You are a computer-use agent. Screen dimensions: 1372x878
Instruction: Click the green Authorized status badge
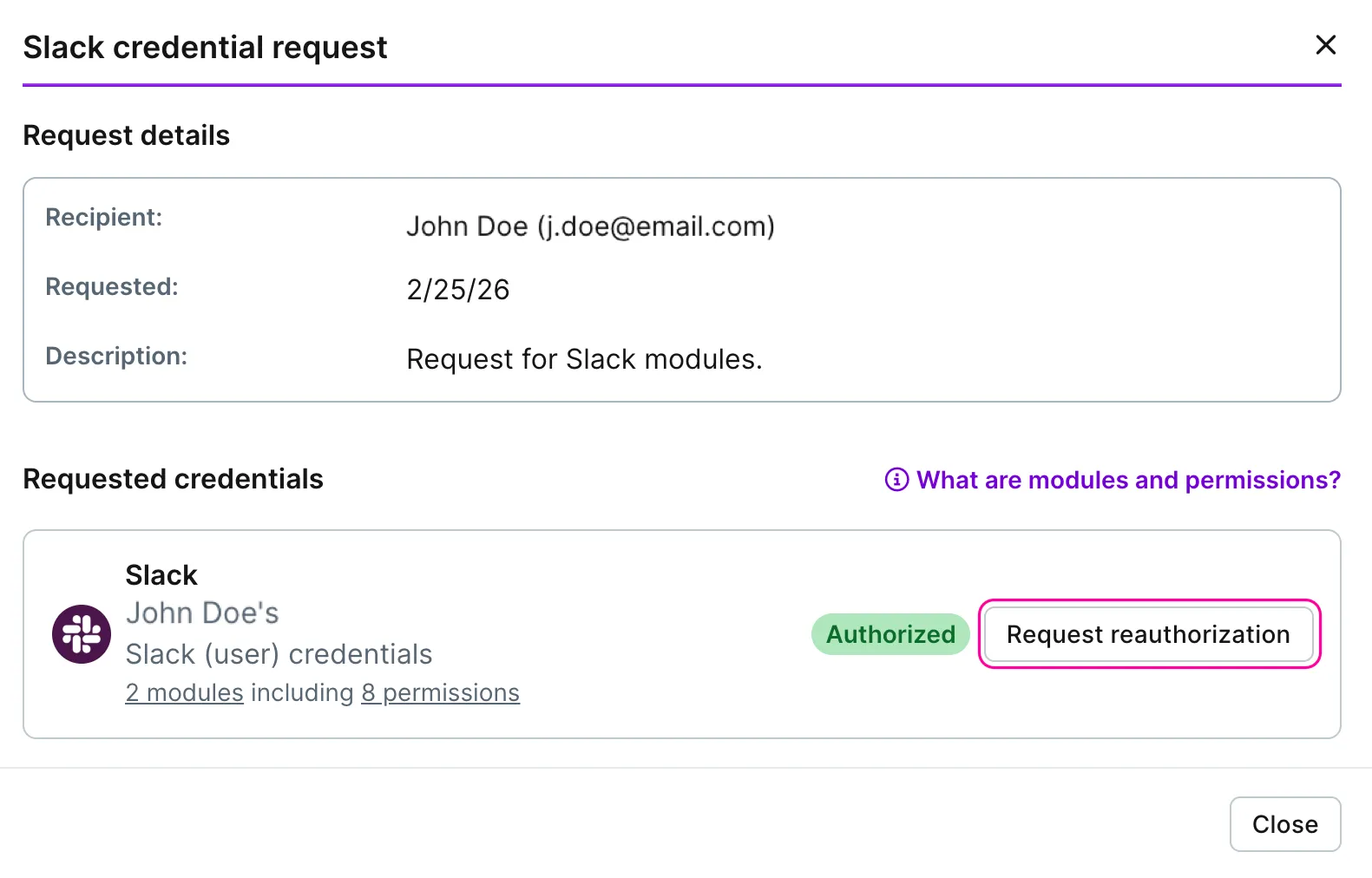click(x=890, y=634)
